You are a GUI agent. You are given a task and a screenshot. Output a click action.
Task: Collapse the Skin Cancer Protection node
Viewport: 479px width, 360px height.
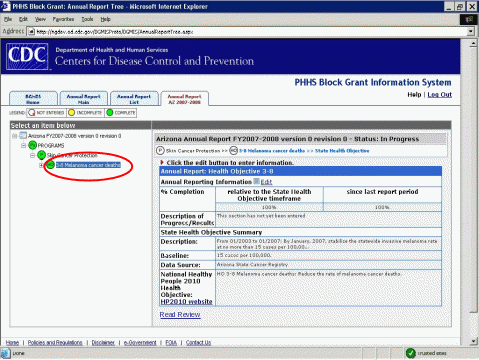click(33, 155)
